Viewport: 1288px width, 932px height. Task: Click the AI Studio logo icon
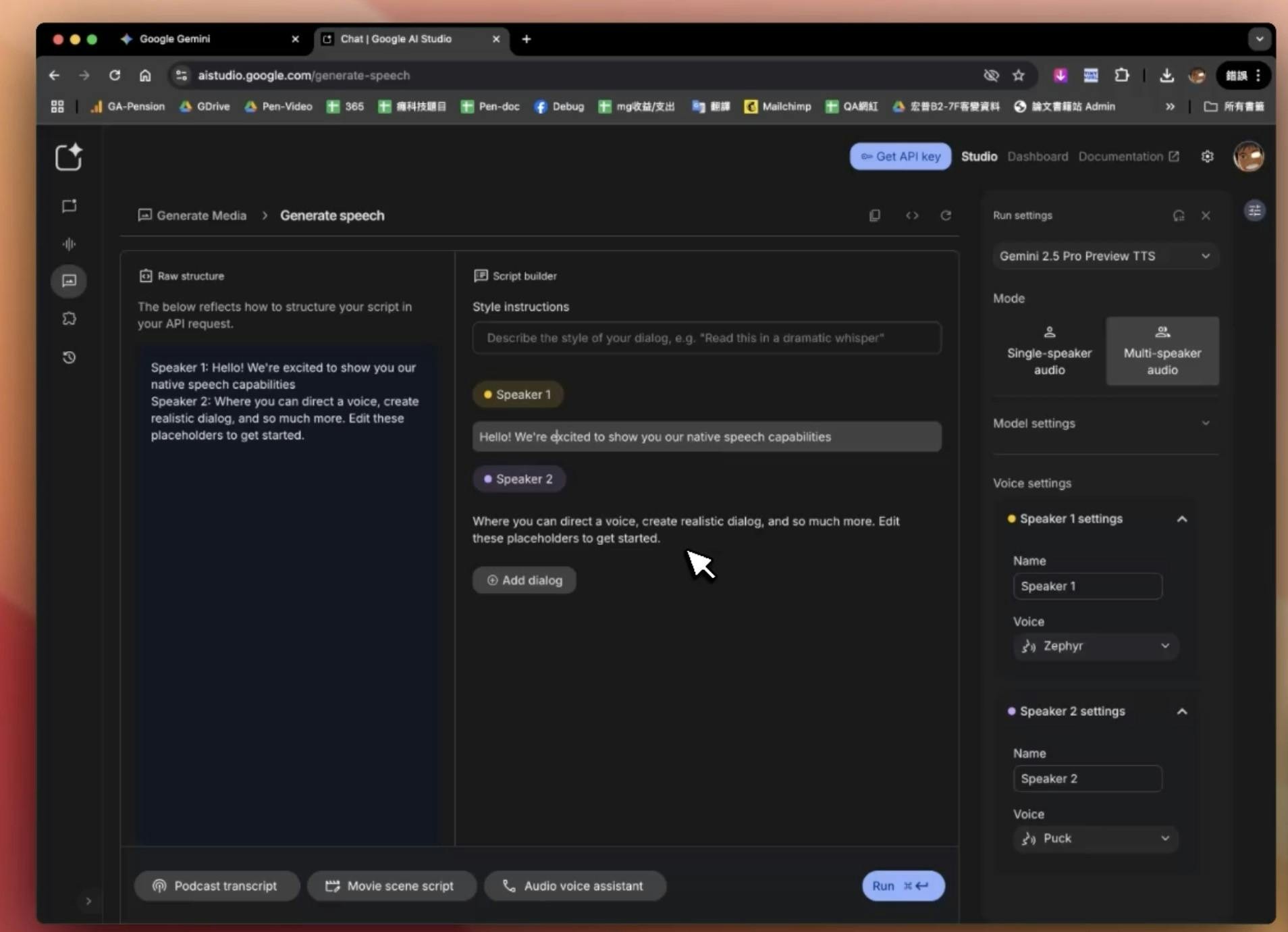pos(69,157)
